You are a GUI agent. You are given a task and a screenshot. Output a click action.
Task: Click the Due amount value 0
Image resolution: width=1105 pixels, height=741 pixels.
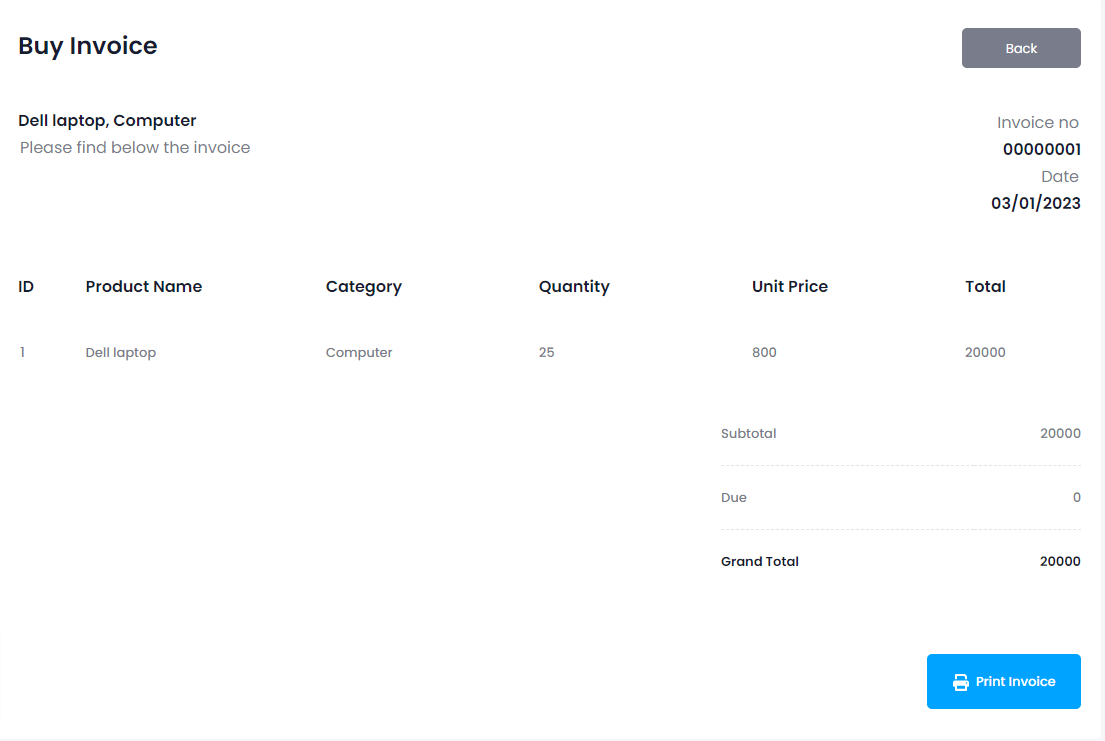[x=1076, y=498]
